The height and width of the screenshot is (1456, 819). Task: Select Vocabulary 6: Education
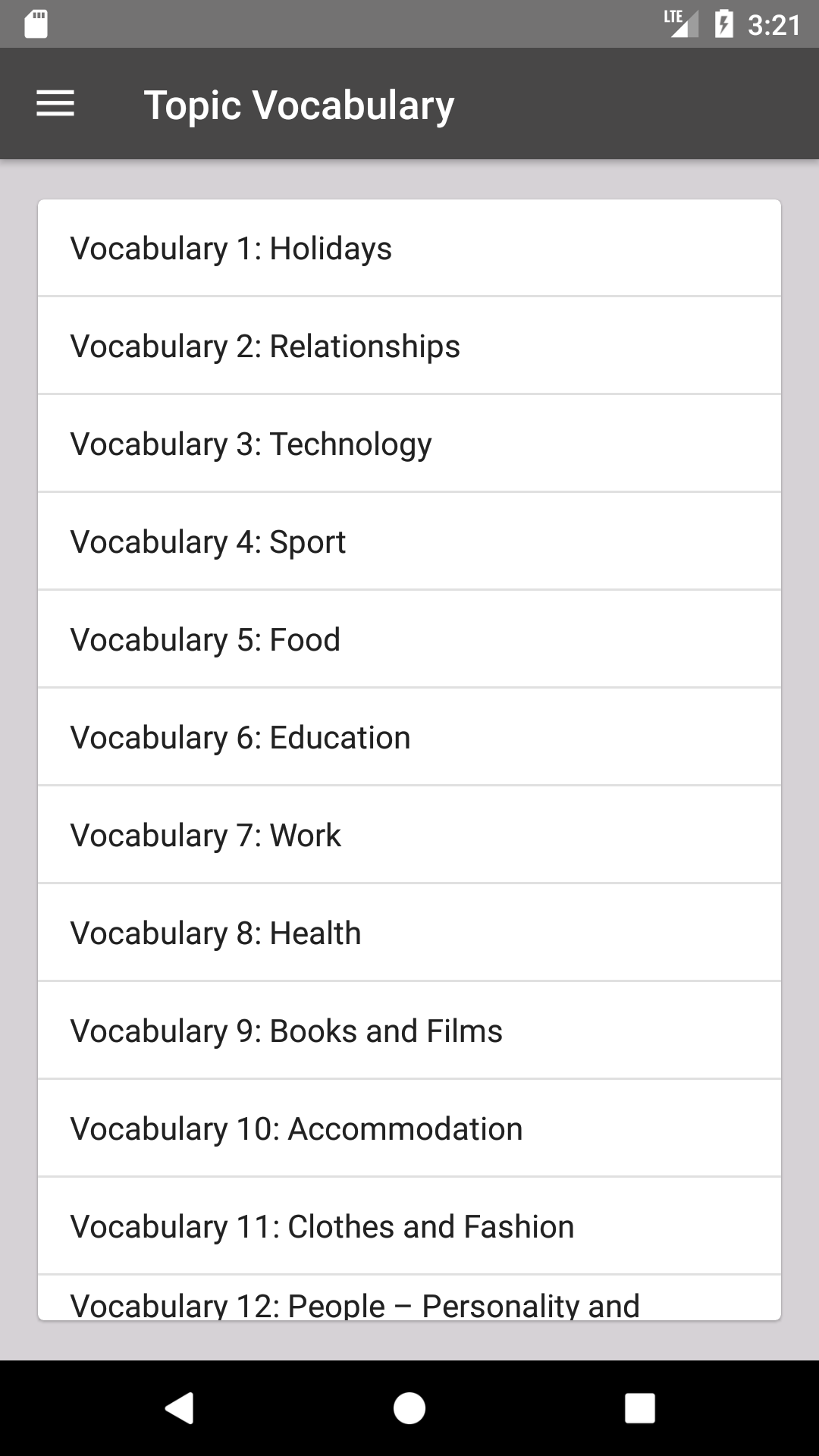[x=409, y=738]
